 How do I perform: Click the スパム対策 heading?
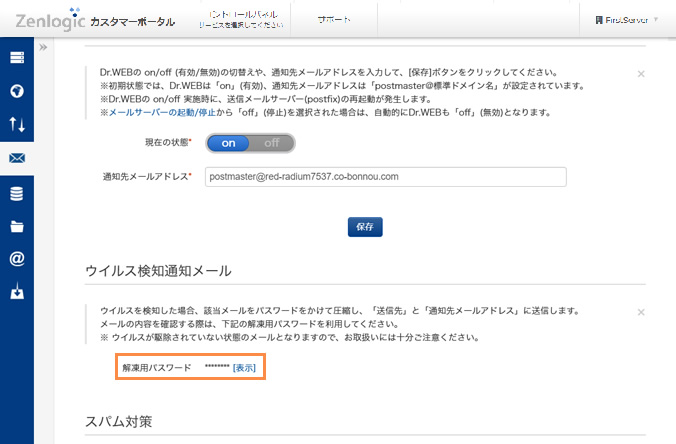119,421
